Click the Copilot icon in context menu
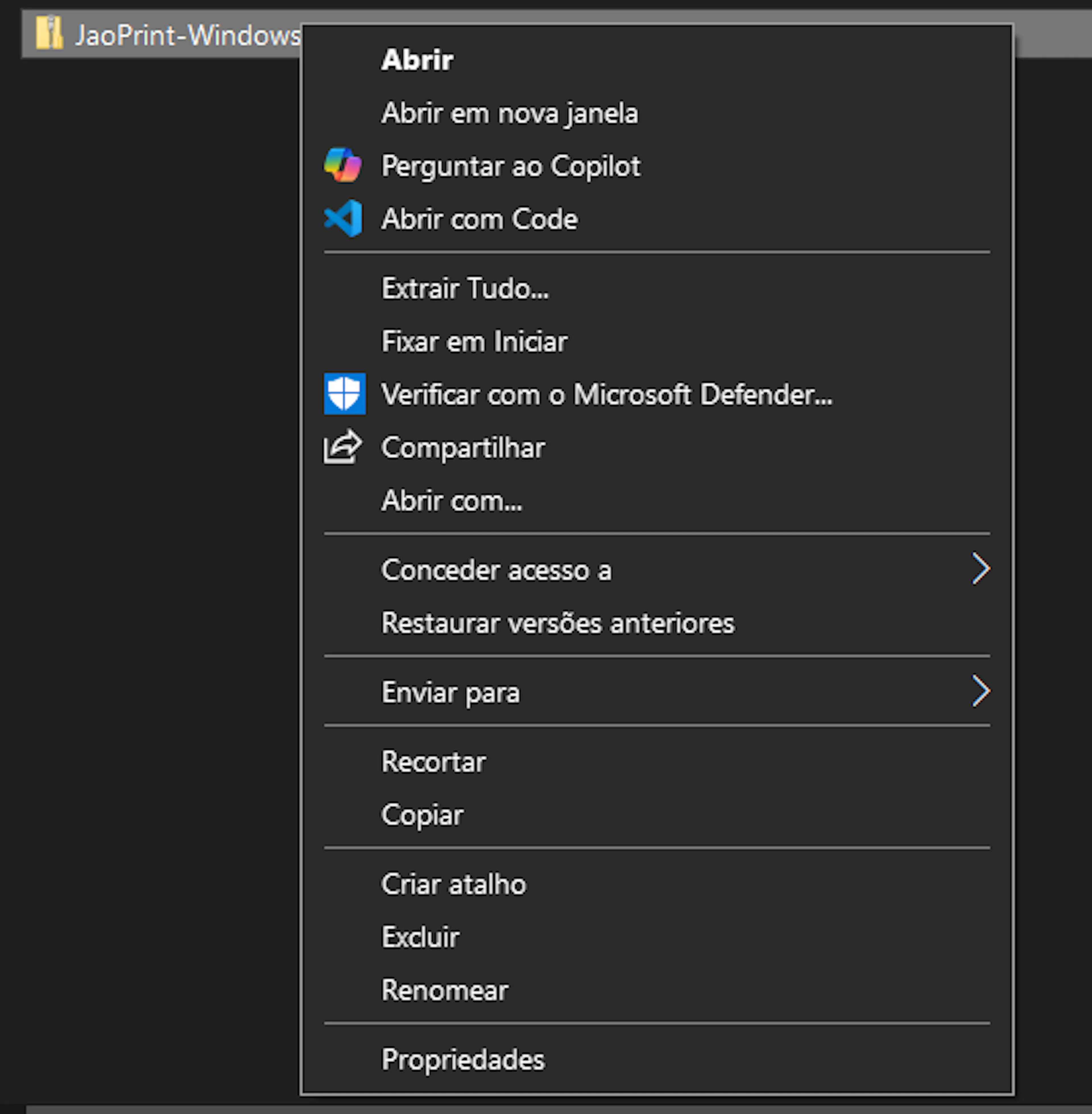Viewport: 1092px width, 1114px height. [x=342, y=165]
